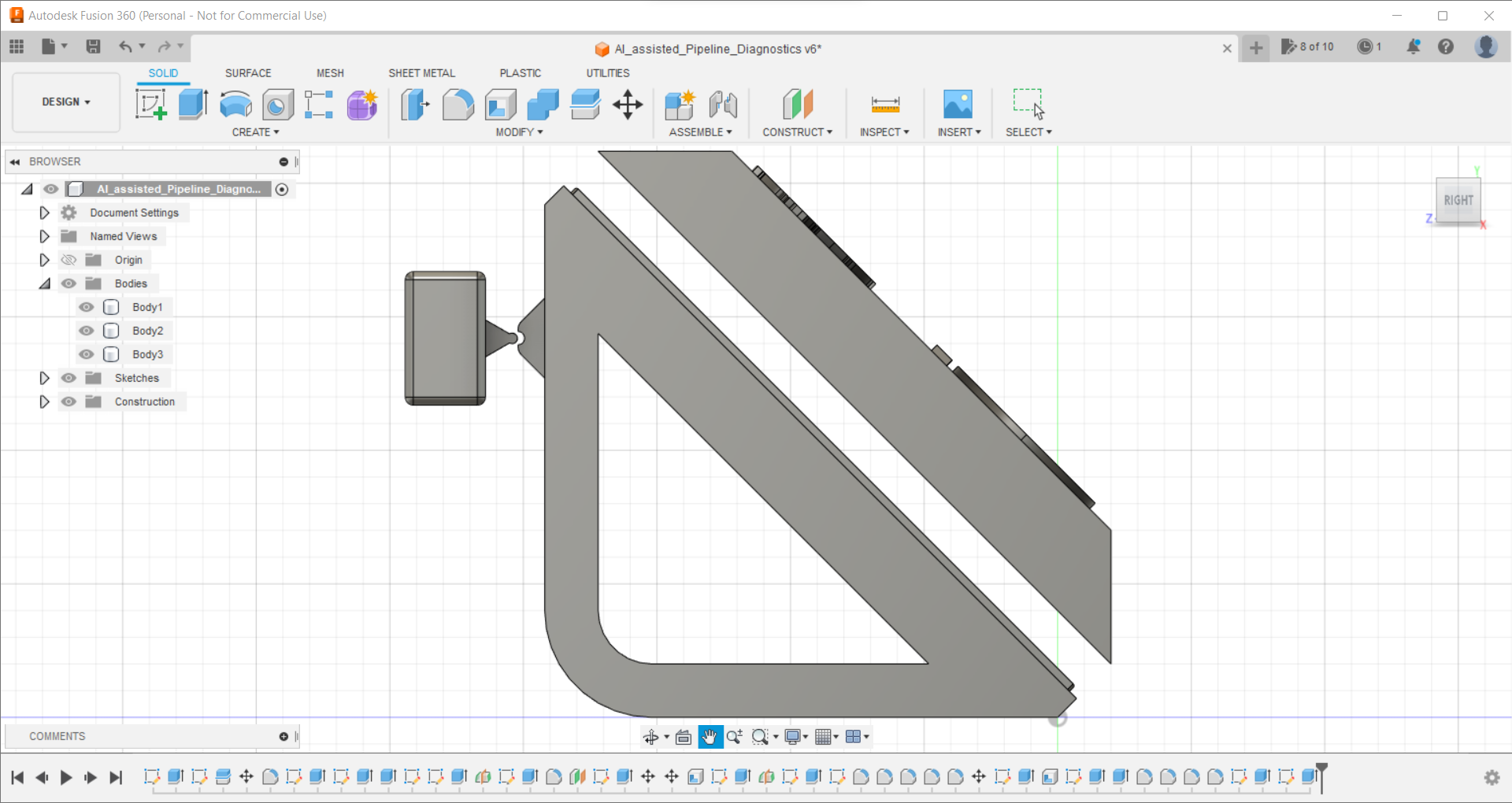The height and width of the screenshot is (803, 1512).
Task: Hide Body1 using its eye icon
Action: pyautogui.click(x=87, y=307)
